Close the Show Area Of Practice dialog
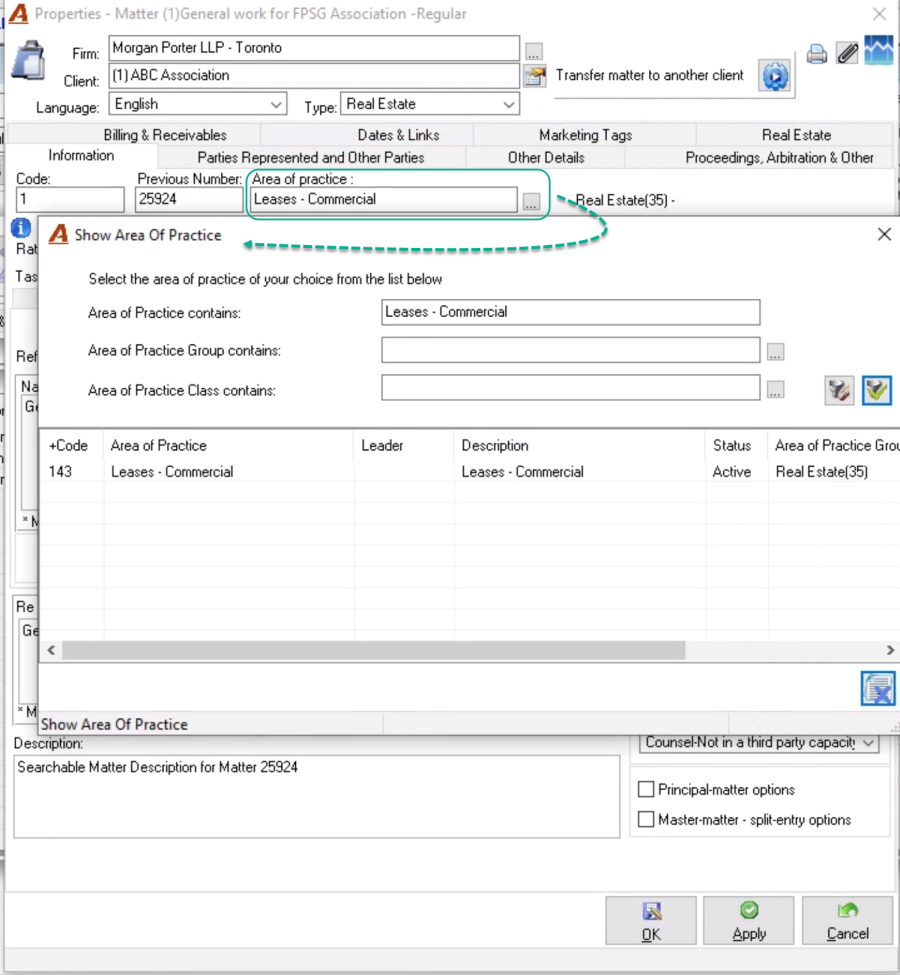This screenshot has width=900, height=975. [x=884, y=234]
